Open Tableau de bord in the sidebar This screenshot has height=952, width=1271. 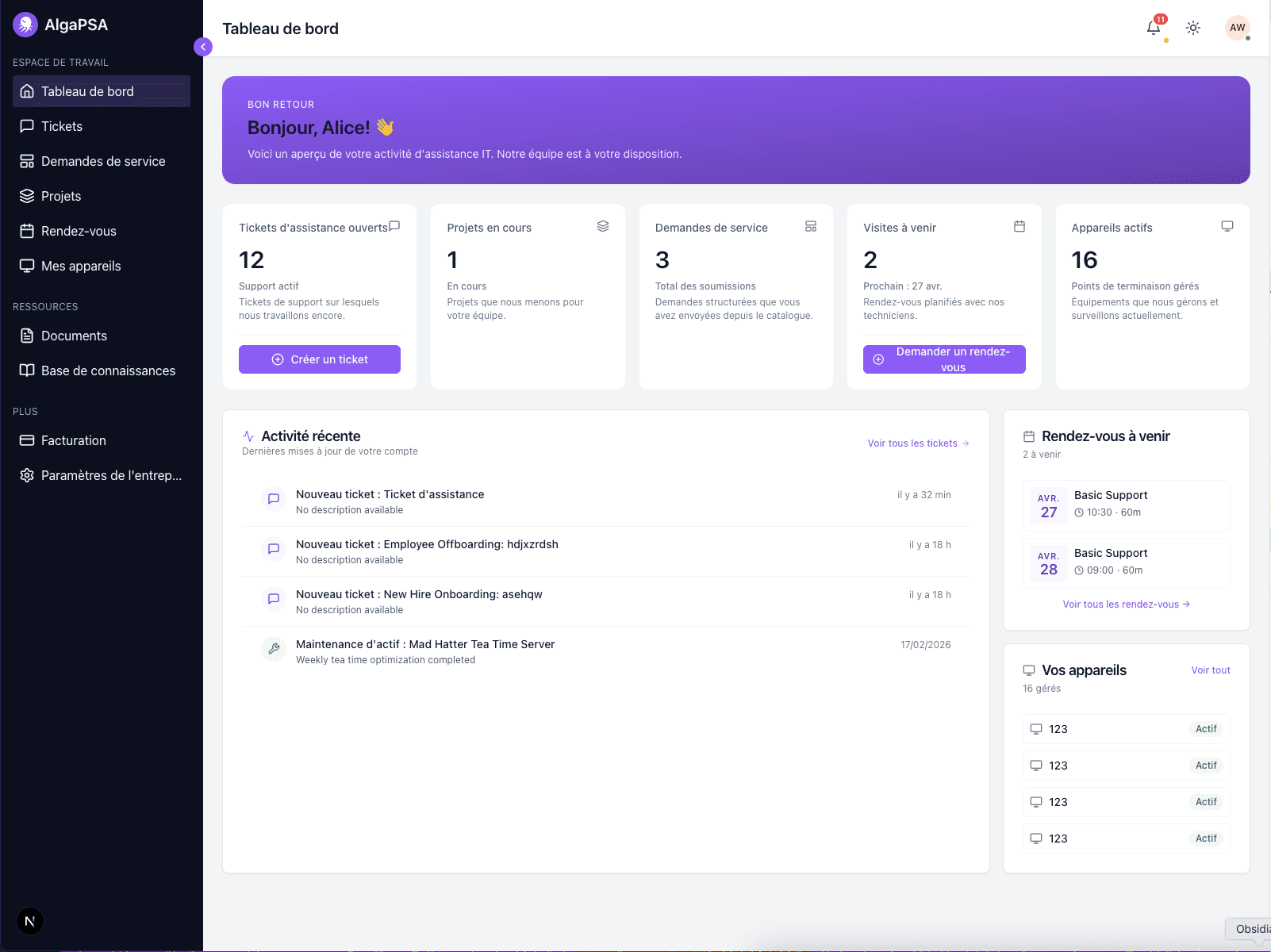click(x=102, y=91)
